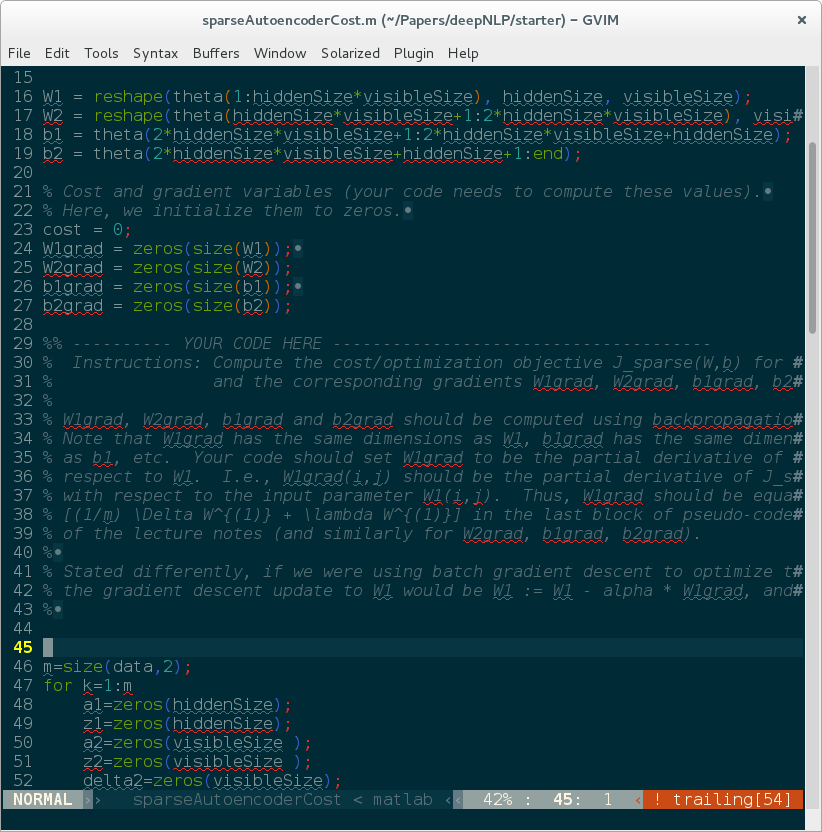Open the Plugin menu
The image size is (822, 832).
413,53
